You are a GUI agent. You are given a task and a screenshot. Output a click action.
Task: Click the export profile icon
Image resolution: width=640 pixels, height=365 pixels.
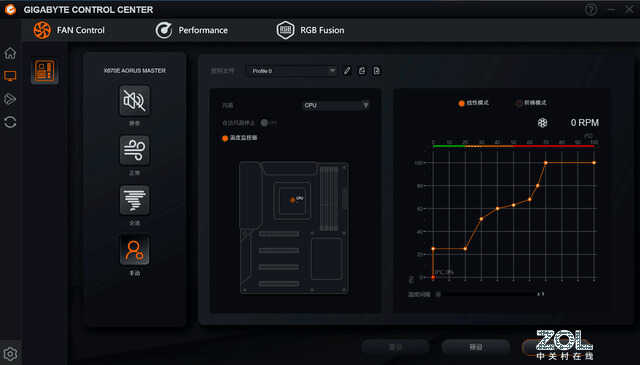tap(362, 71)
